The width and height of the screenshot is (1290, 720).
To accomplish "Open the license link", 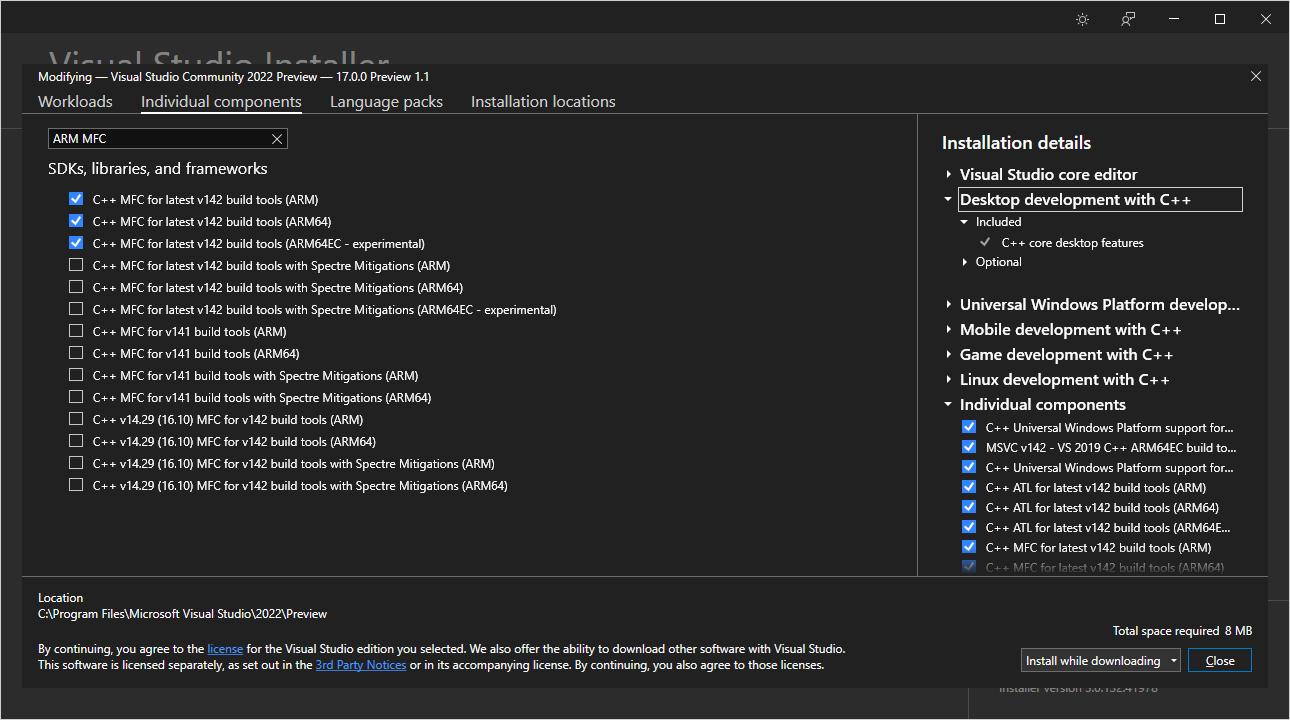I will tap(225, 649).
